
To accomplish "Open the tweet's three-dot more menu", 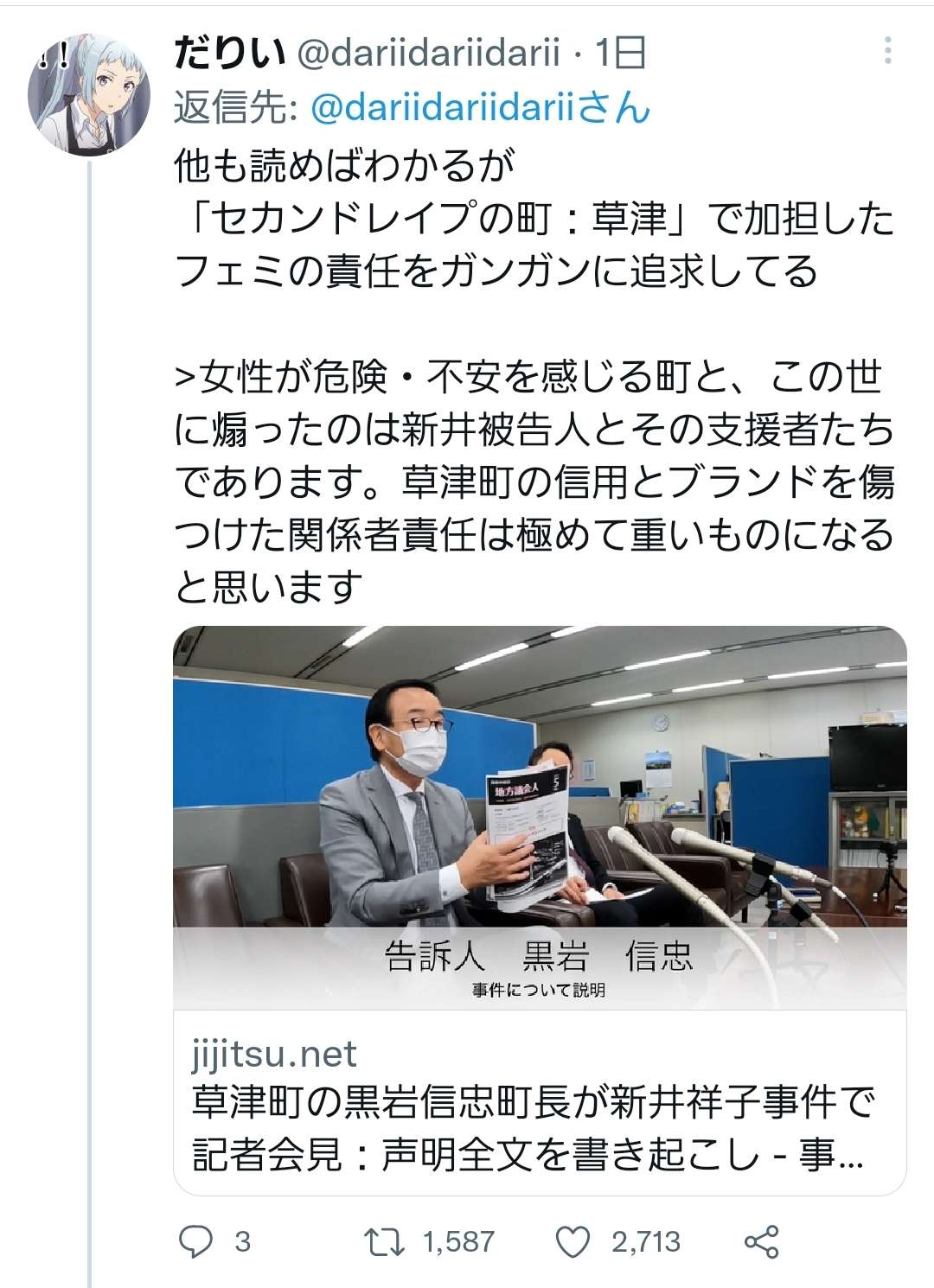I will tap(887, 51).
